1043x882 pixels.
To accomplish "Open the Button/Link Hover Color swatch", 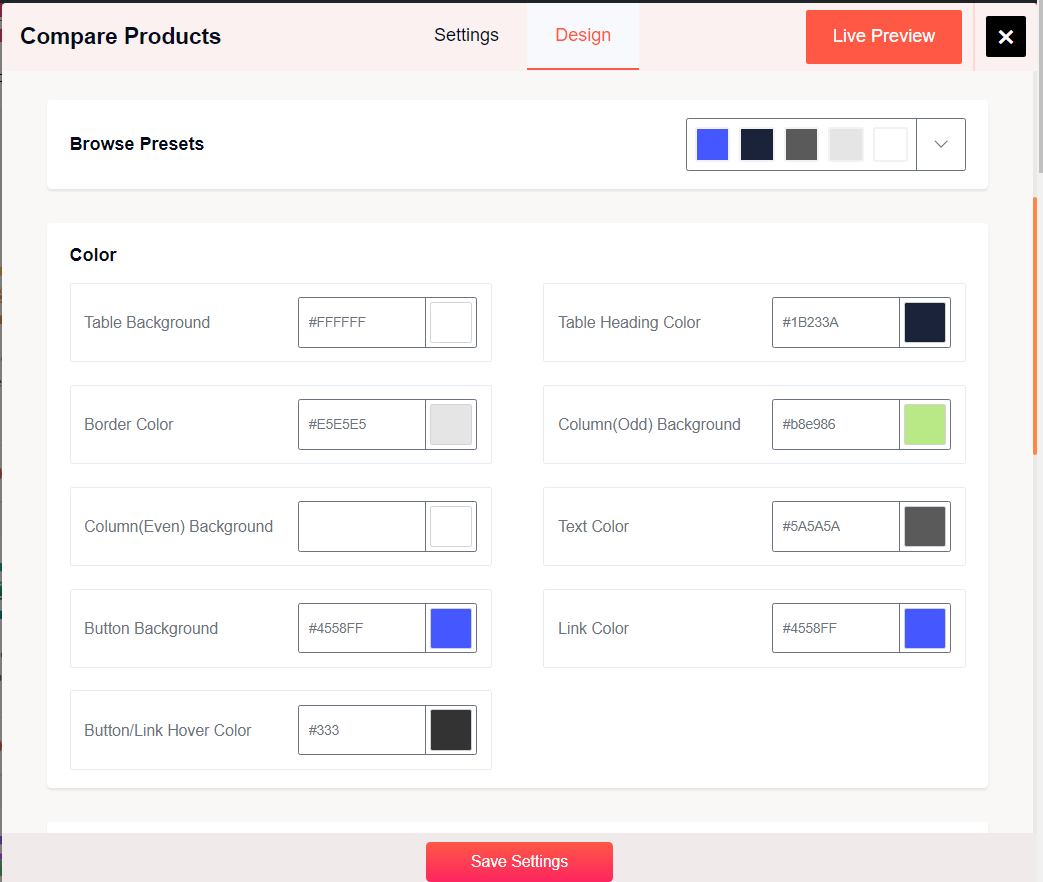I will coord(451,730).
